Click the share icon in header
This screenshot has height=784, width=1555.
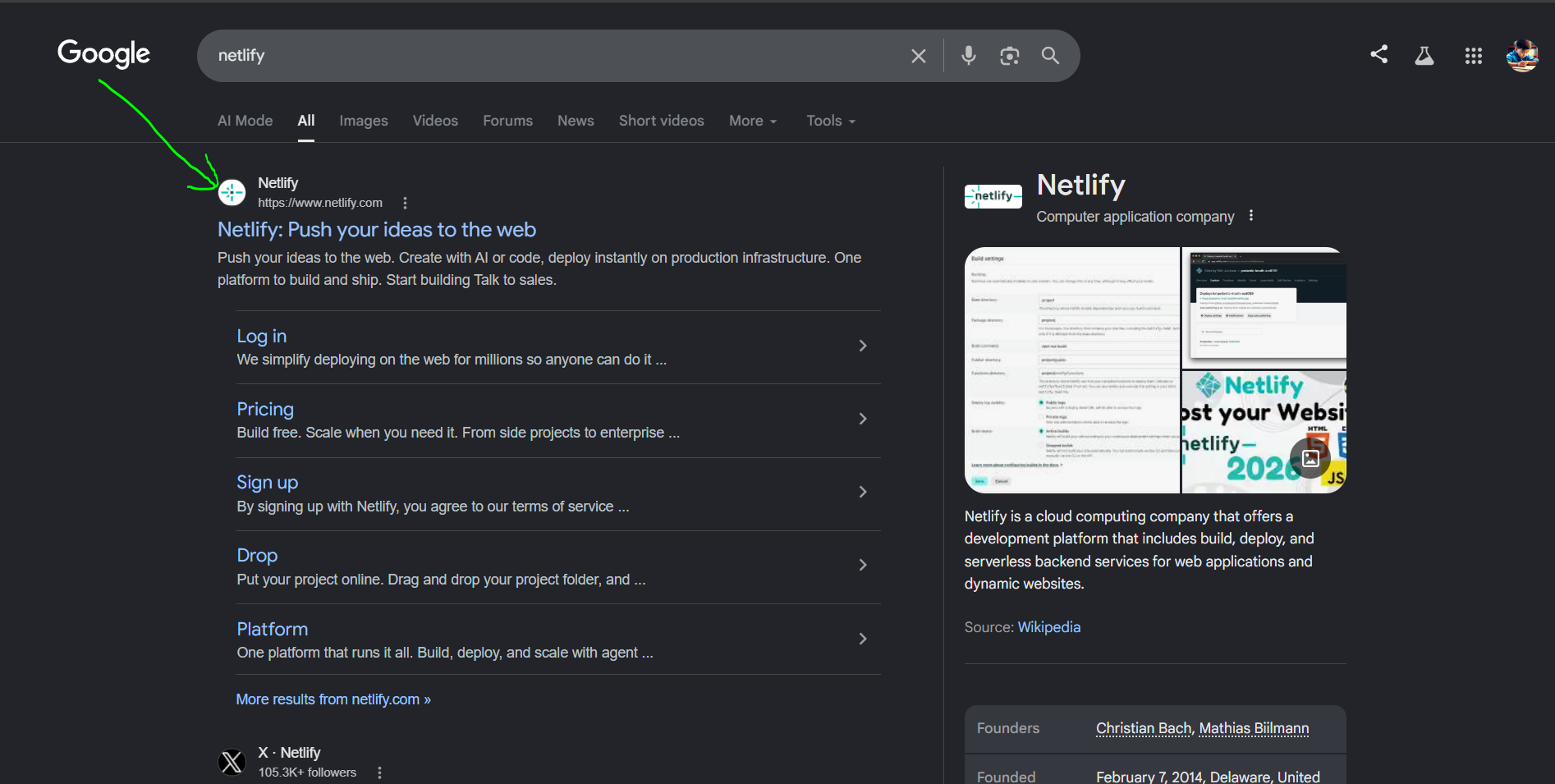click(x=1379, y=54)
